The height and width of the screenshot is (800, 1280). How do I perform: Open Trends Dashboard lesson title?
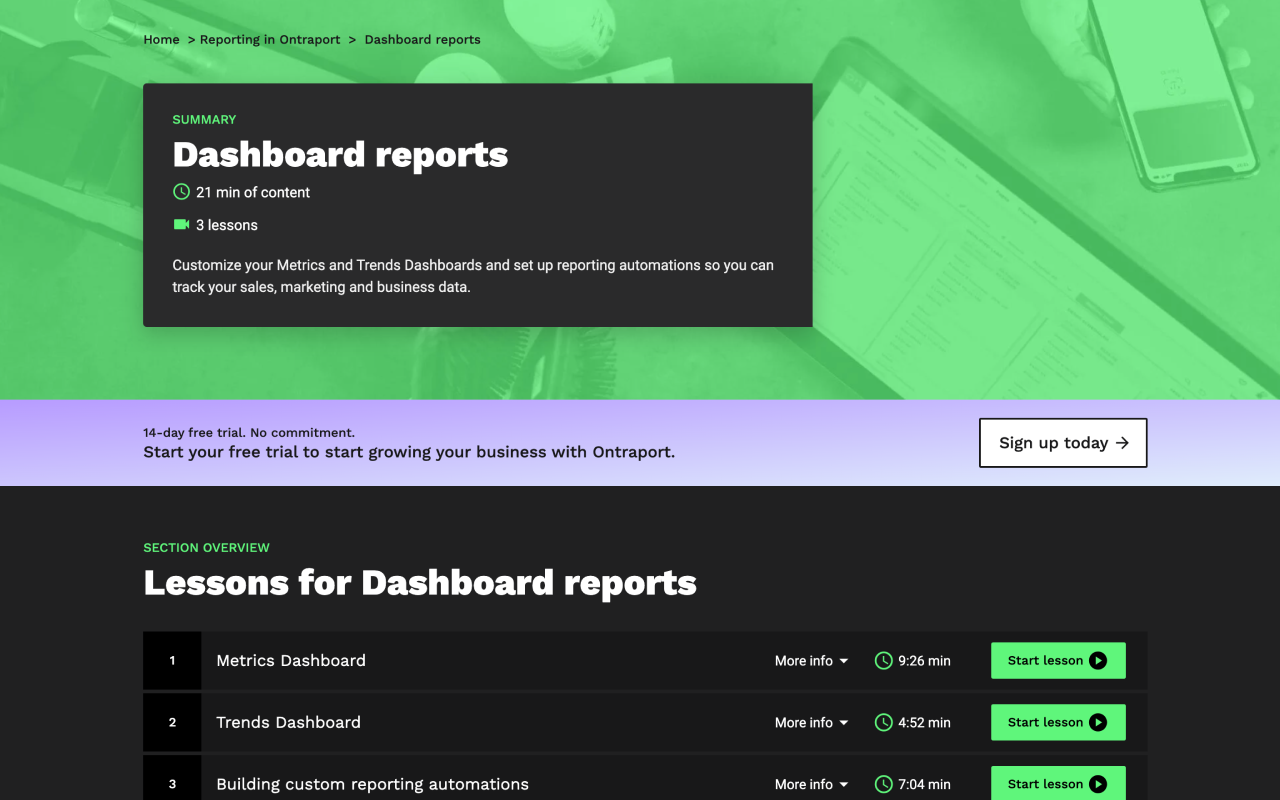tap(288, 723)
